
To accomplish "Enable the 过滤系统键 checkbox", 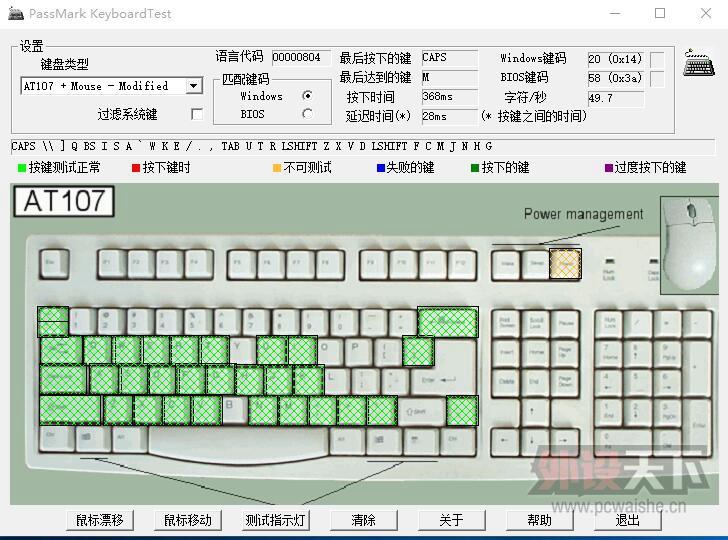I will [197, 114].
